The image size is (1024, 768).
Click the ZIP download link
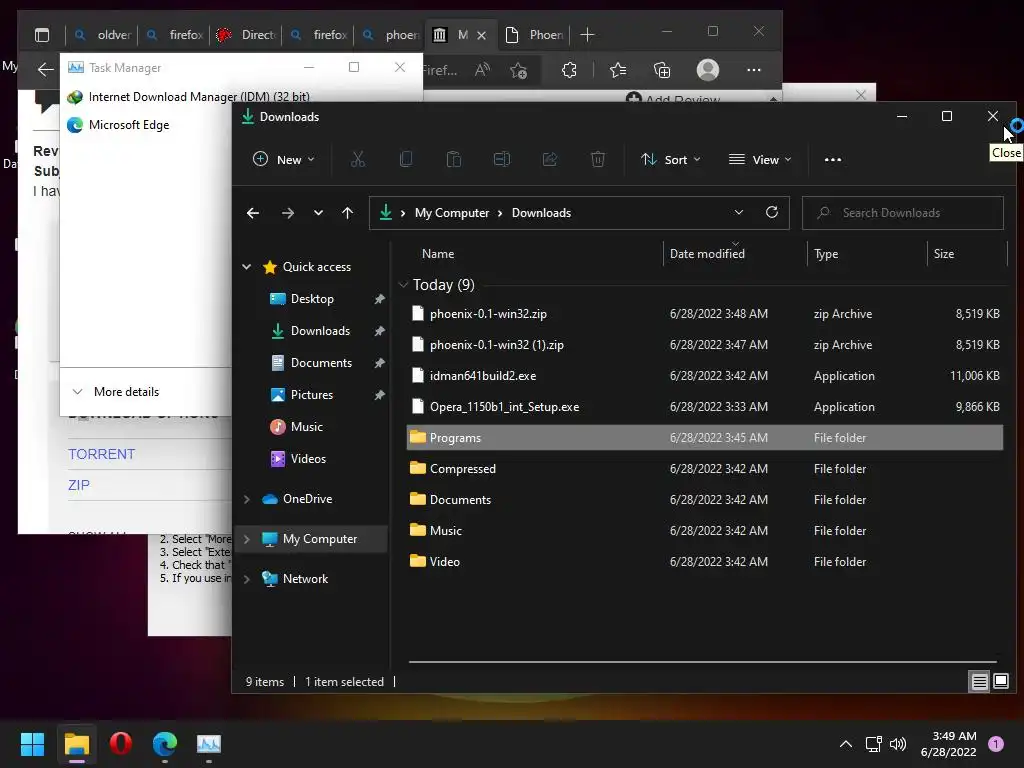pyautogui.click(x=79, y=485)
